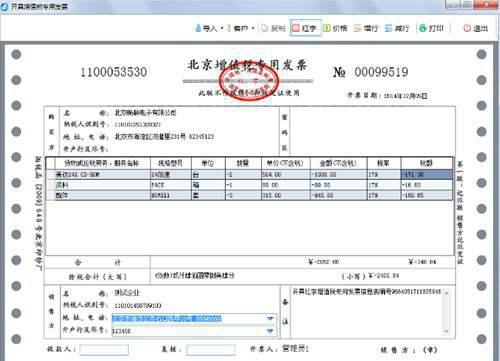Select the 资料 item name cell
The height and width of the screenshot is (361, 500).
(102, 185)
